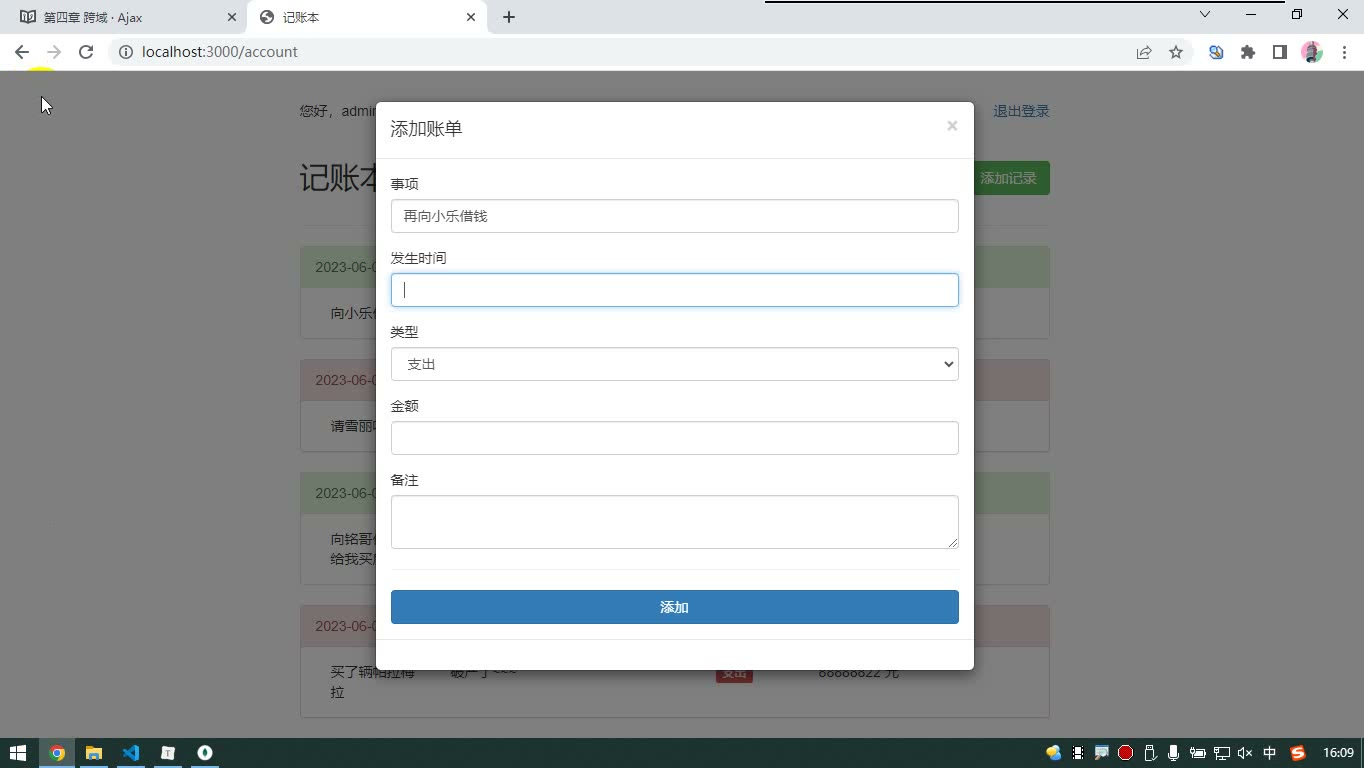Share this page via the share icon
Viewport: 1364px width, 768px height.
[x=1144, y=52]
